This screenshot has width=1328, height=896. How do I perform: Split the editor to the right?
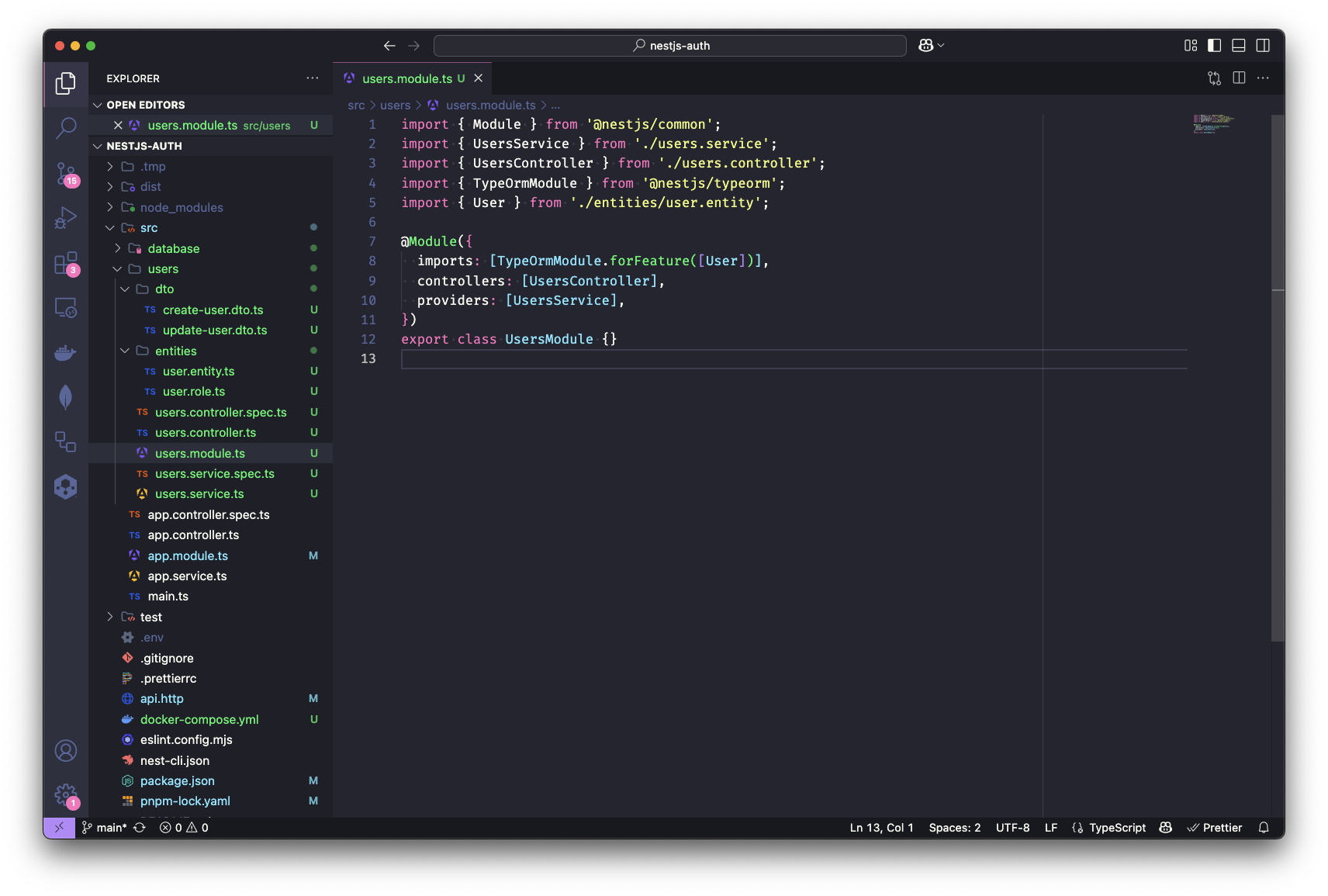tap(1239, 78)
